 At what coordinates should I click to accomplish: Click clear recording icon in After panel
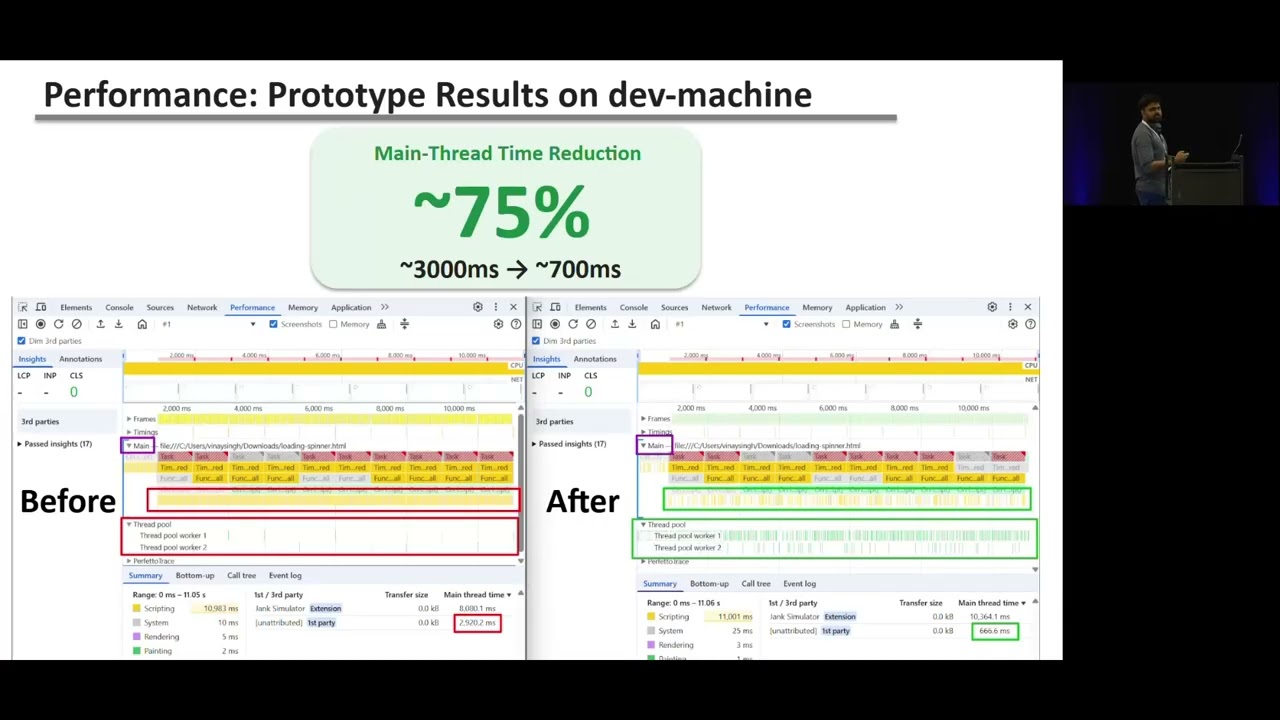591,324
